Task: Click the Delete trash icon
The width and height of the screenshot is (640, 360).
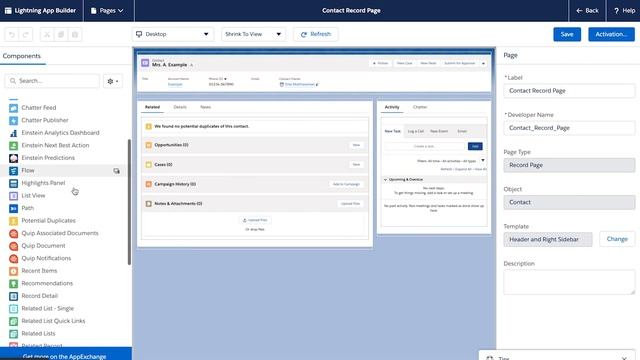Action: pyautogui.click(x=75, y=35)
